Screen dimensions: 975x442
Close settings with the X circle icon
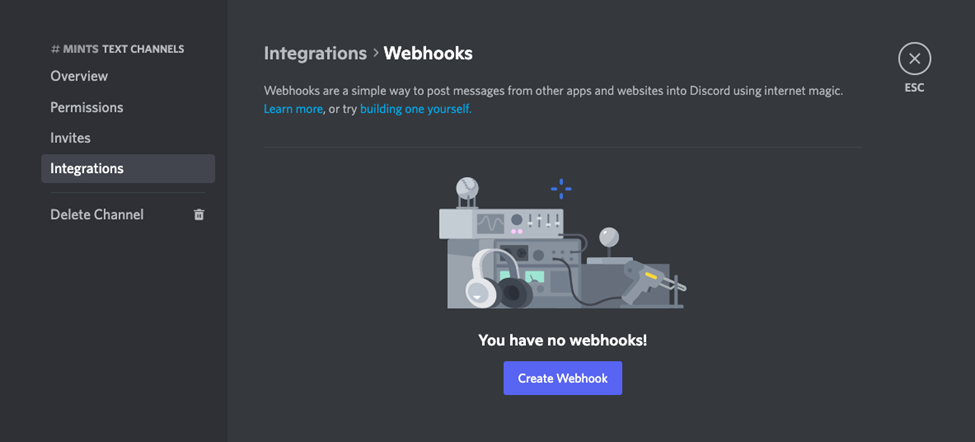(914, 58)
